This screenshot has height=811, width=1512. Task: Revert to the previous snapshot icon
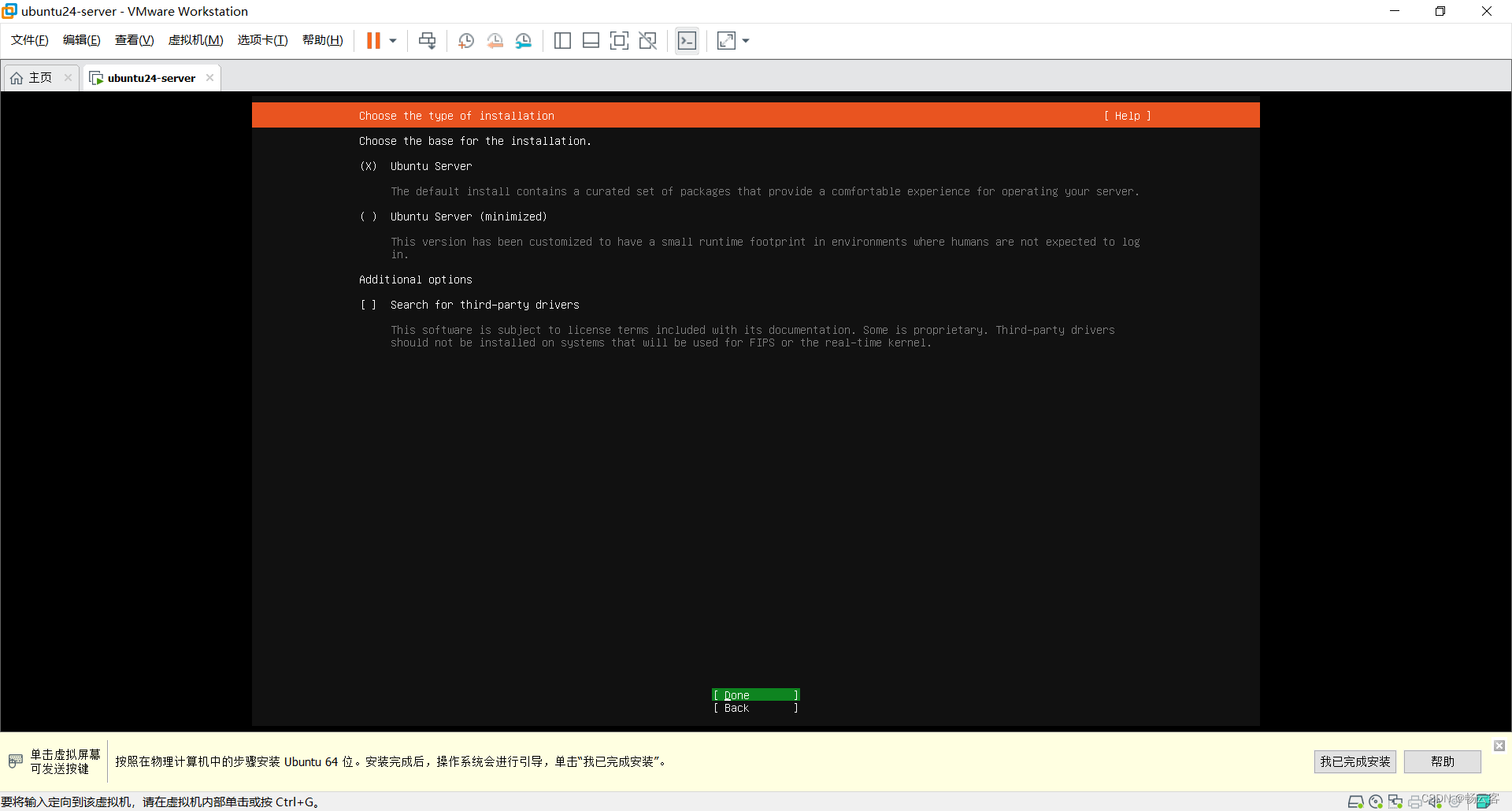click(495, 41)
